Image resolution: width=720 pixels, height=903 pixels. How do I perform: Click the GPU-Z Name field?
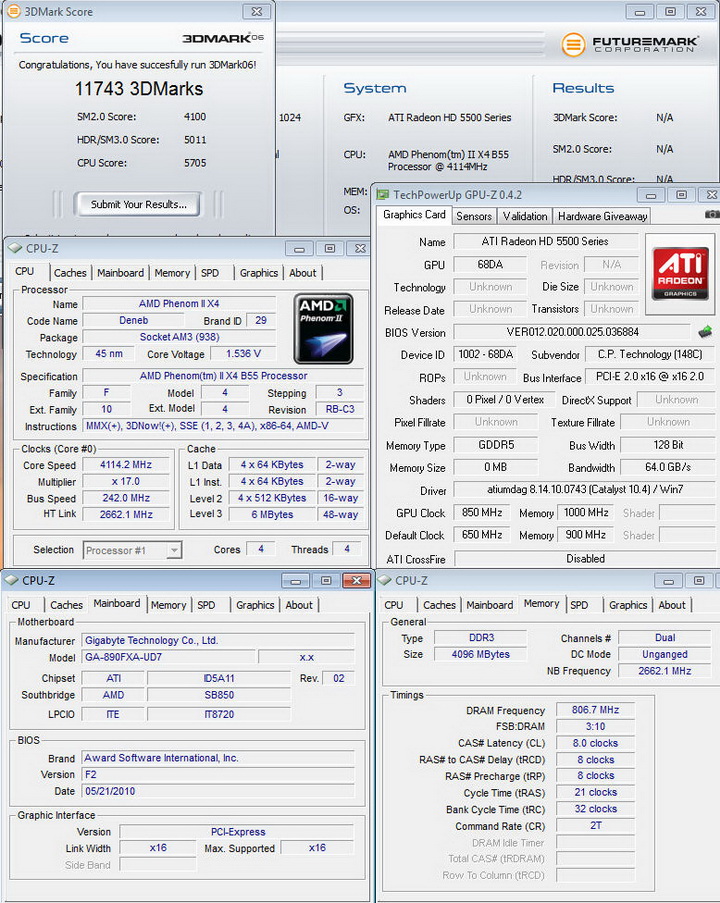(545, 241)
